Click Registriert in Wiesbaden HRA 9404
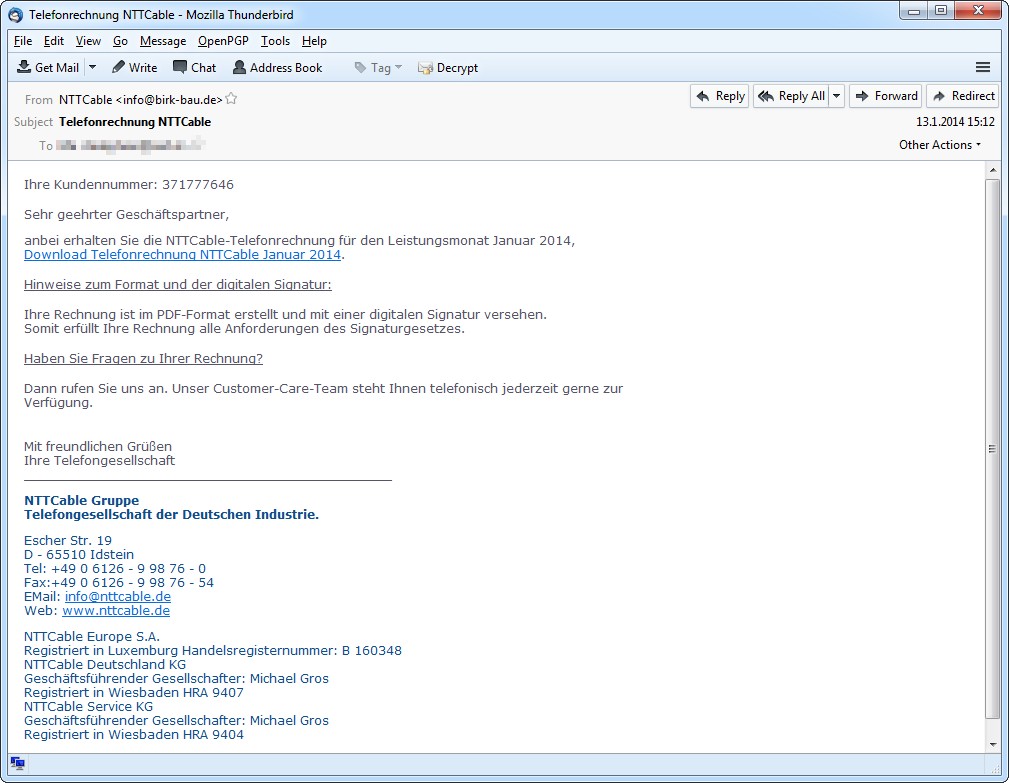 (134, 734)
